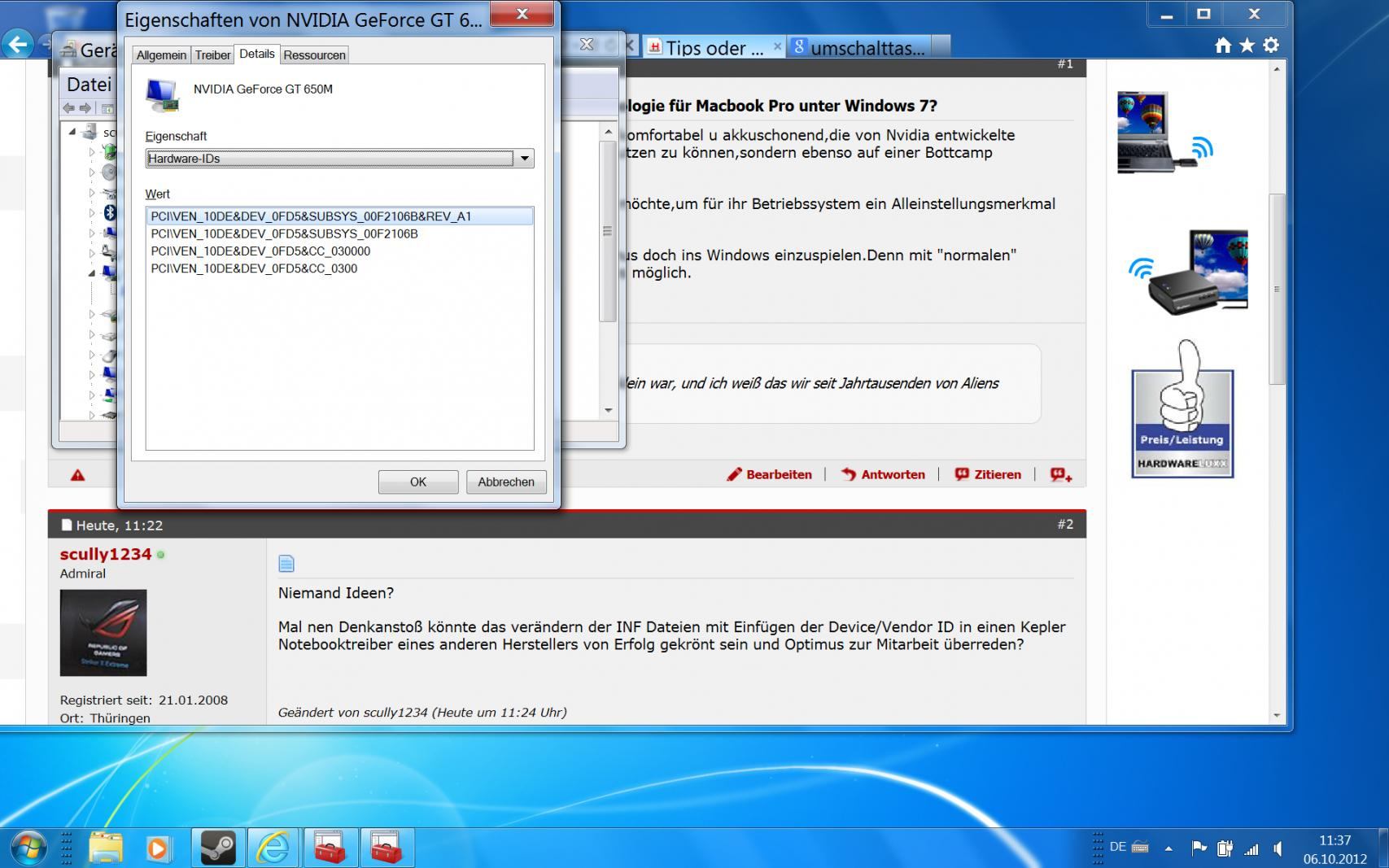Click the second red toolbox taskbar icon

(386, 848)
